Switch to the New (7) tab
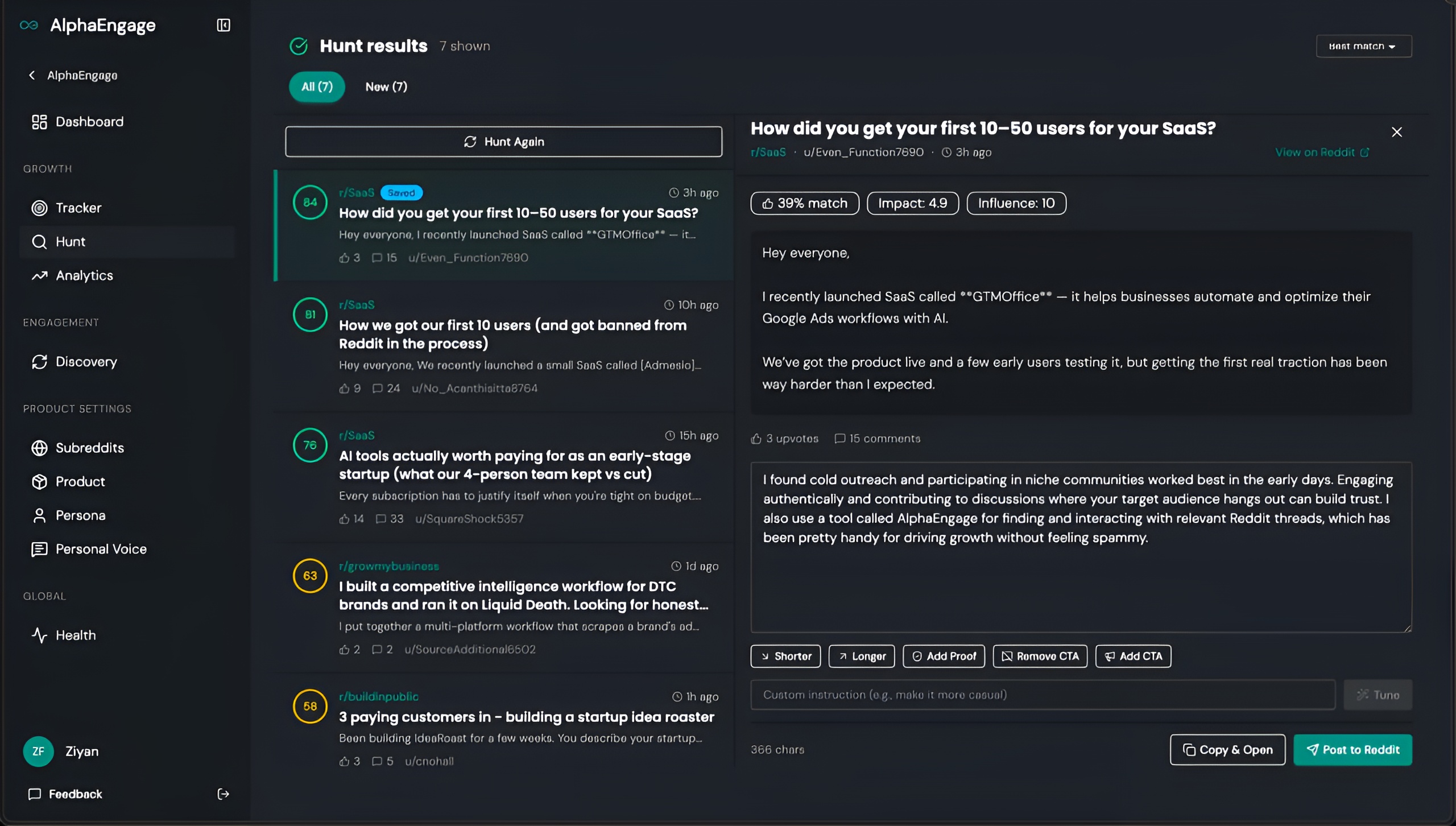Image resolution: width=1456 pixels, height=826 pixels. tap(386, 86)
